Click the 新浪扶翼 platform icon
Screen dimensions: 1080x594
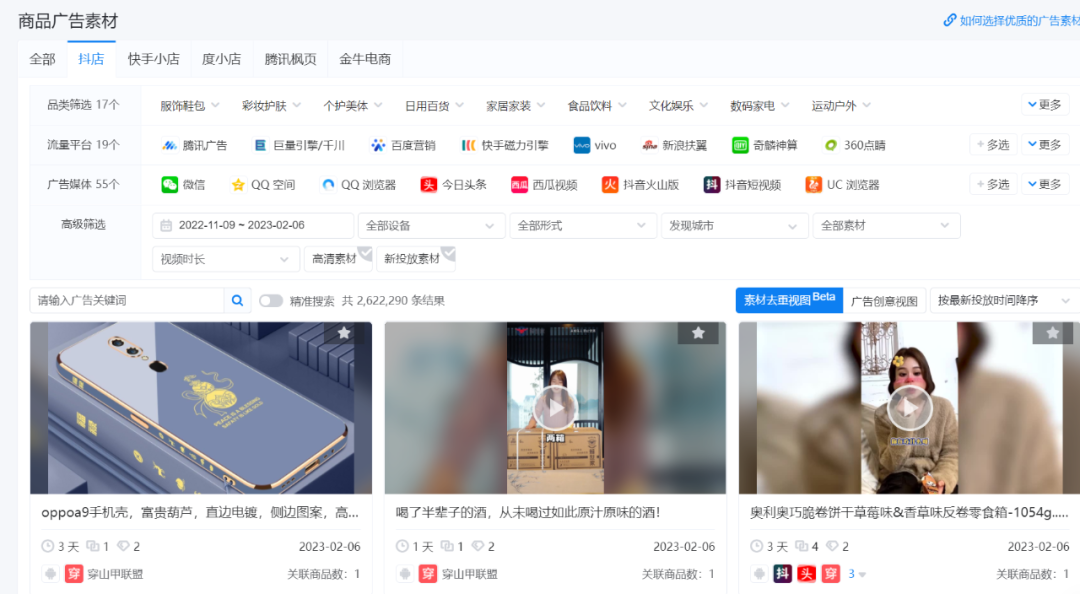pos(649,145)
